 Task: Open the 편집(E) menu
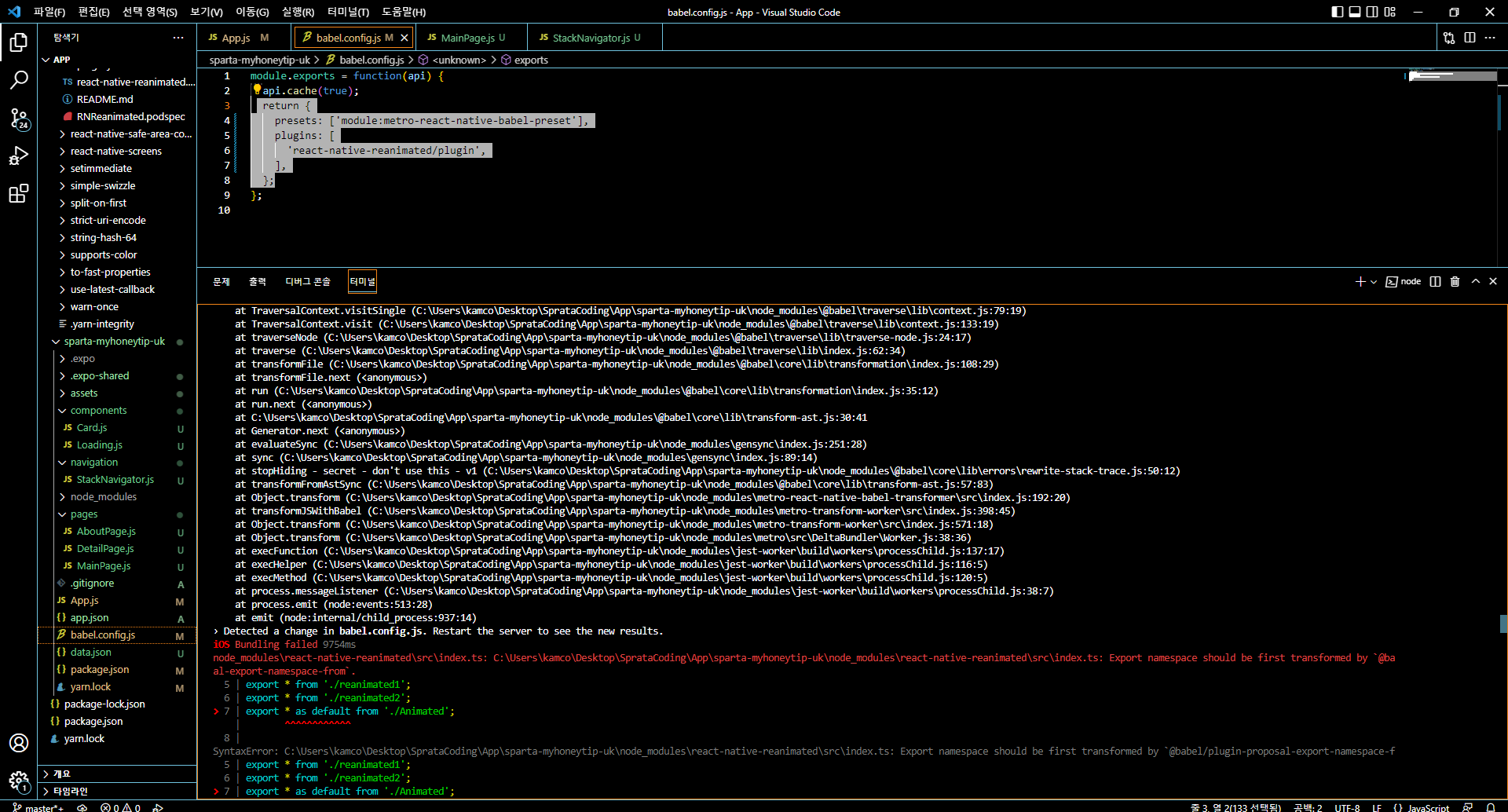point(94,12)
